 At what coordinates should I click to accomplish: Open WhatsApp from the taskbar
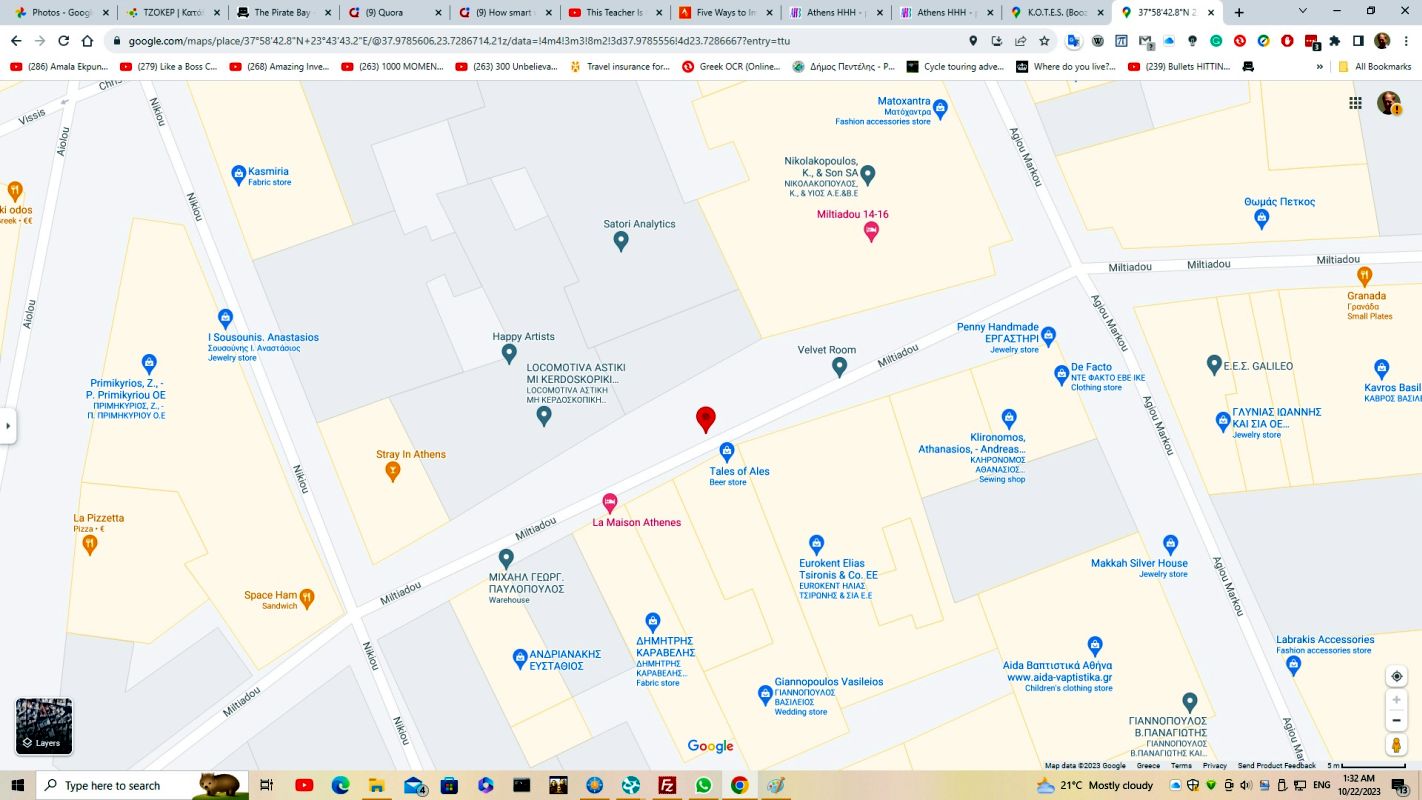[703, 785]
